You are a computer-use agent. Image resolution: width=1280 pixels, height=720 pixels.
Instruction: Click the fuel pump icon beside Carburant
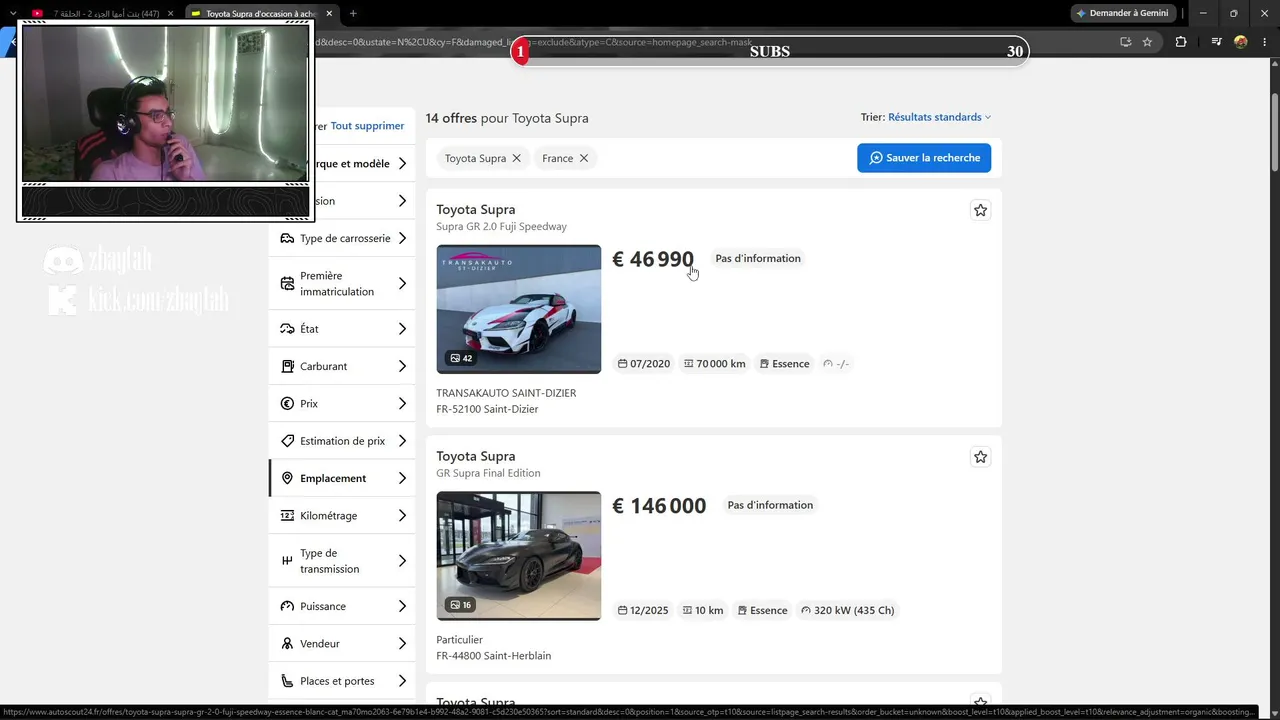[287, 366]
